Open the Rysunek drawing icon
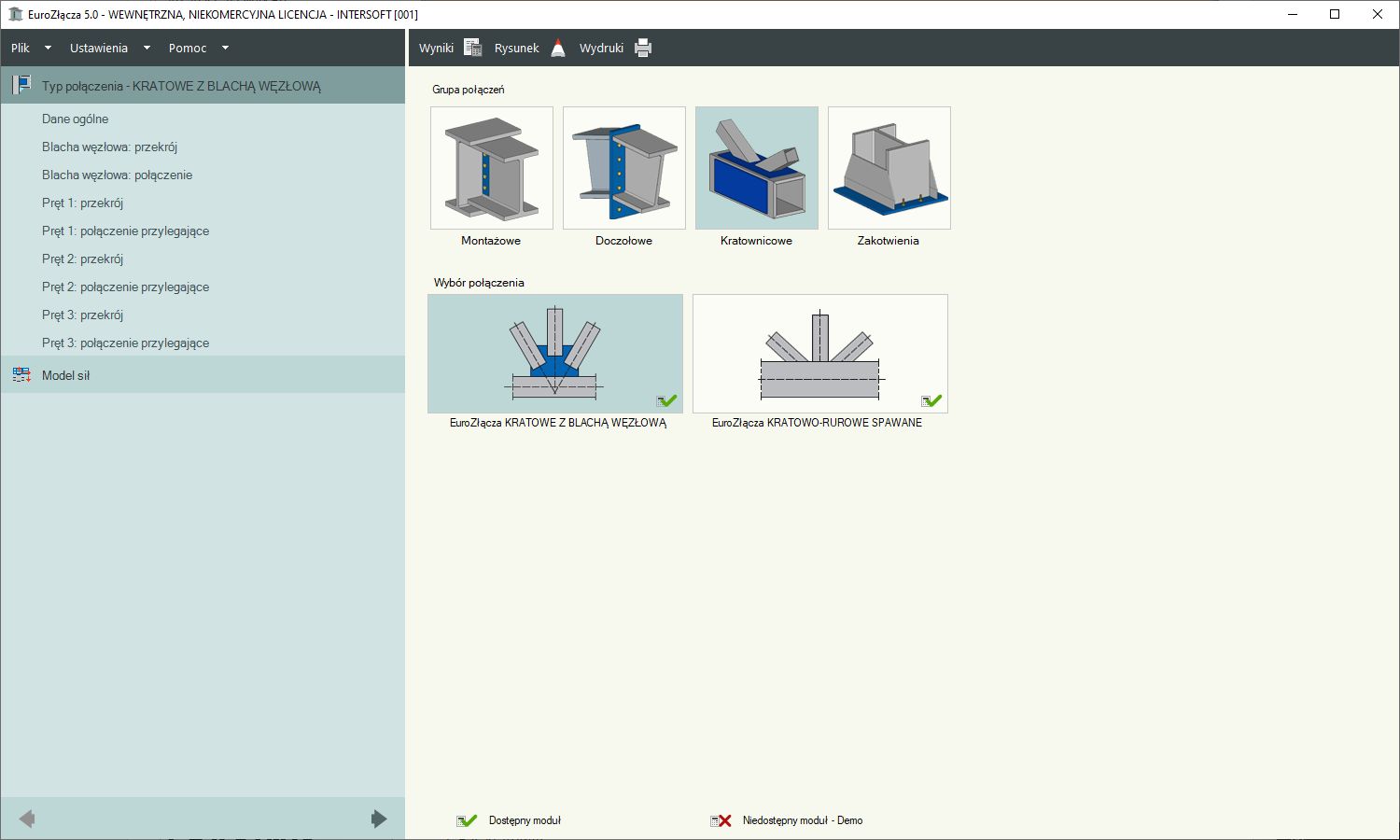 (x=558, y=48)
